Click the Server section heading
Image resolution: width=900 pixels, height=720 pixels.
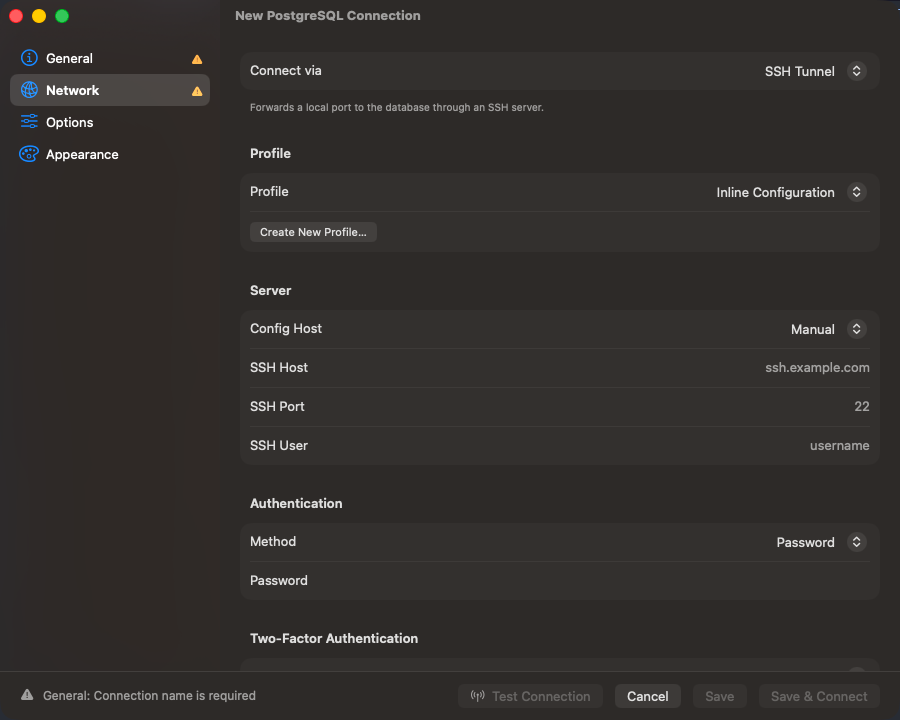point(270,291)
